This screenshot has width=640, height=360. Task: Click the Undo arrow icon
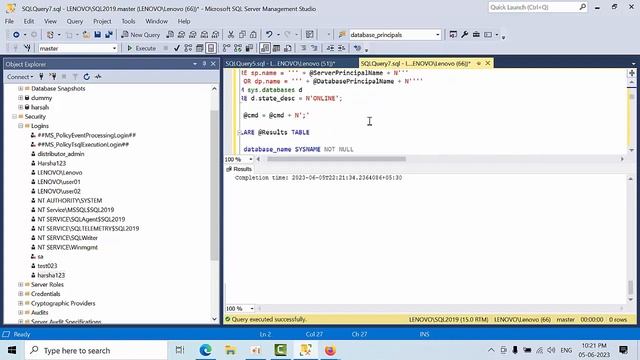coord(269,35)
